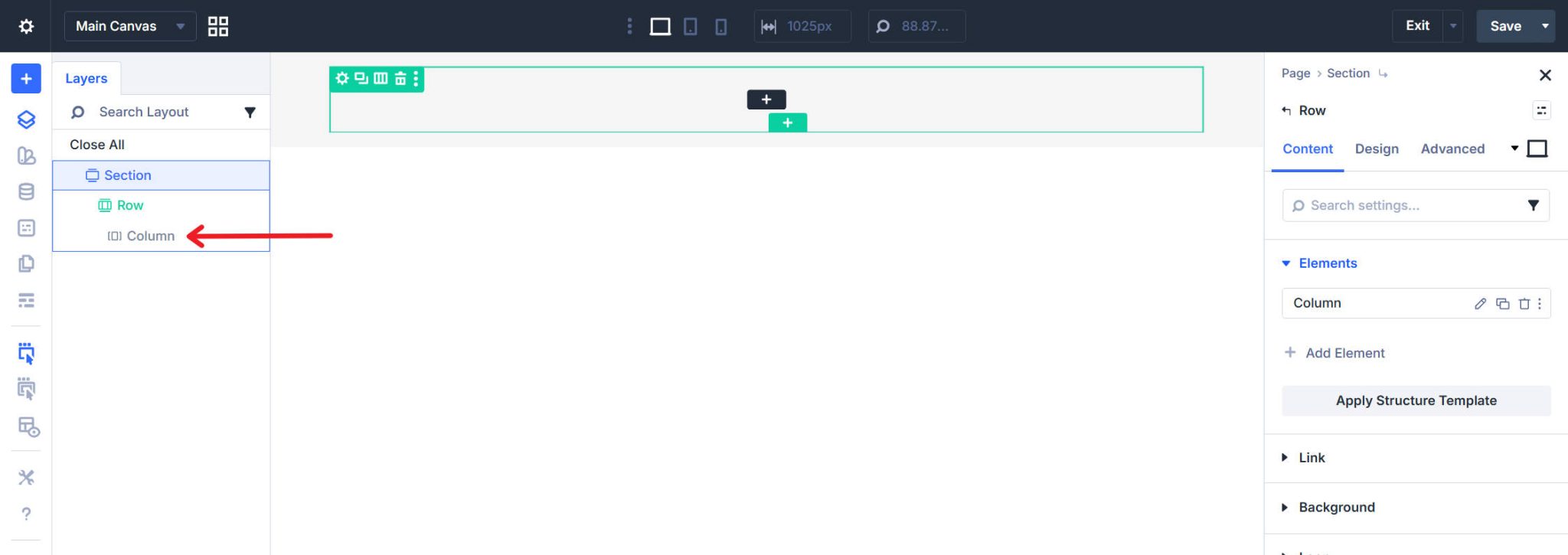Click Apply Structure Template button
This screenshot has height=555, width=1568.
pyautogui.click(x=1416, y=400)
